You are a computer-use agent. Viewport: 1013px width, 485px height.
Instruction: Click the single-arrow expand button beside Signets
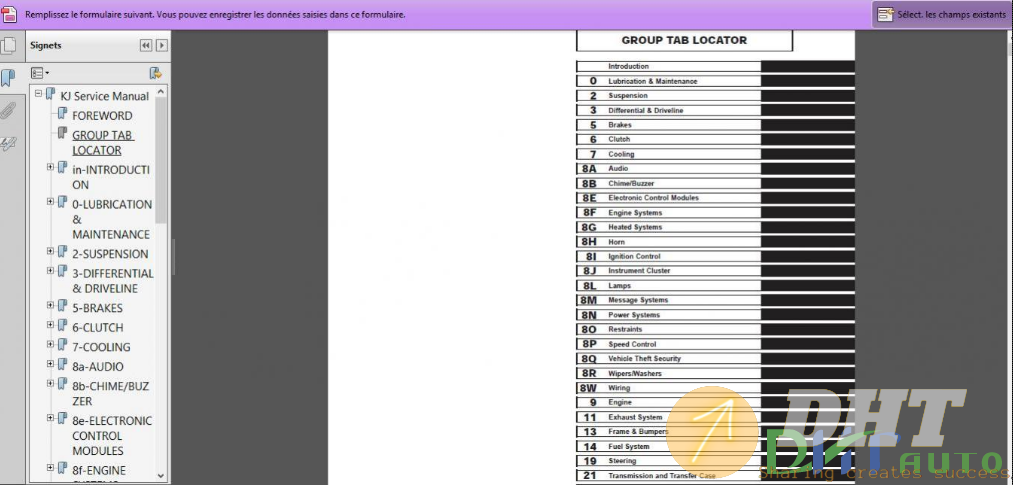click(x=162, y=45)
